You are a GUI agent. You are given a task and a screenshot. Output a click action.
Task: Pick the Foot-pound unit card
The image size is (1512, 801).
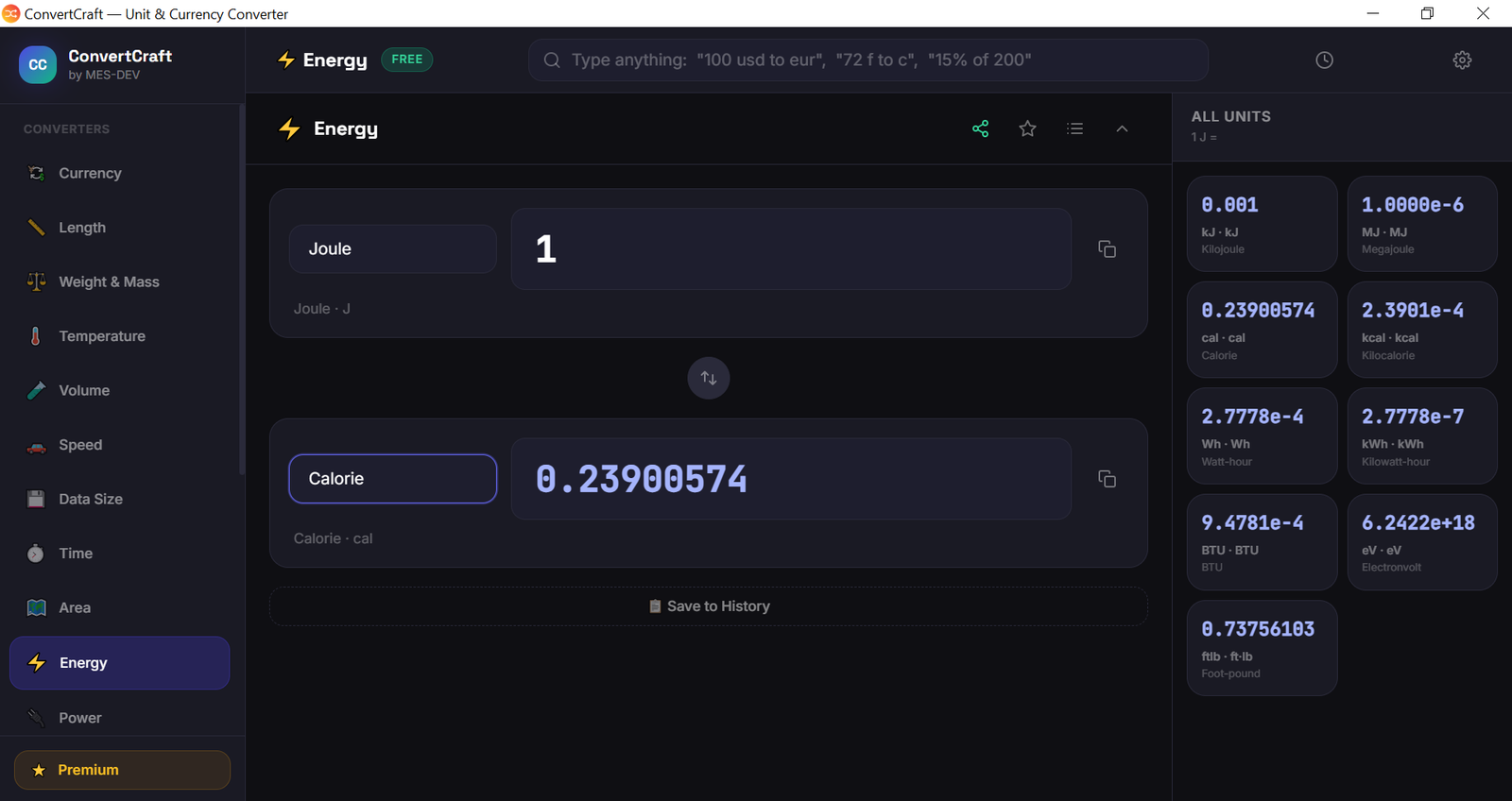click(1262, 648)
